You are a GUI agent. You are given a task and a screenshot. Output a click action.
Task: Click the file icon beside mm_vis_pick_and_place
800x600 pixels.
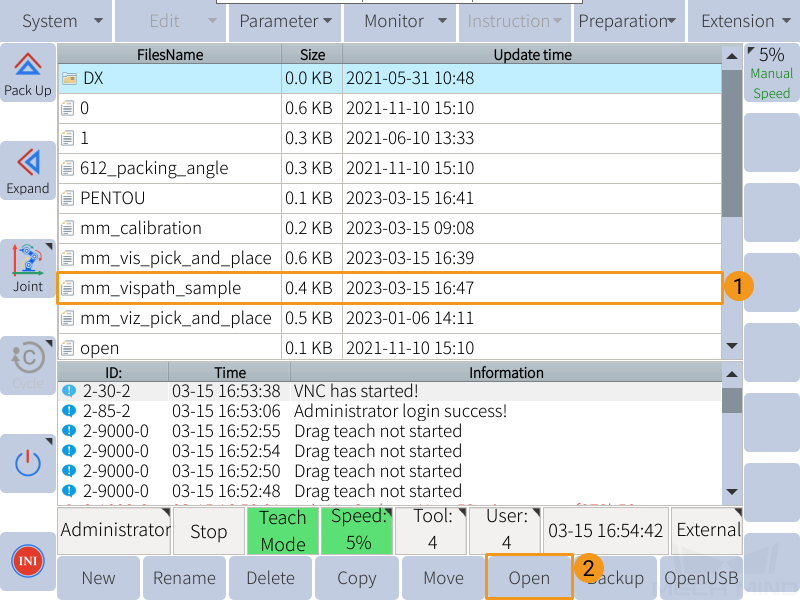point(67,258)
